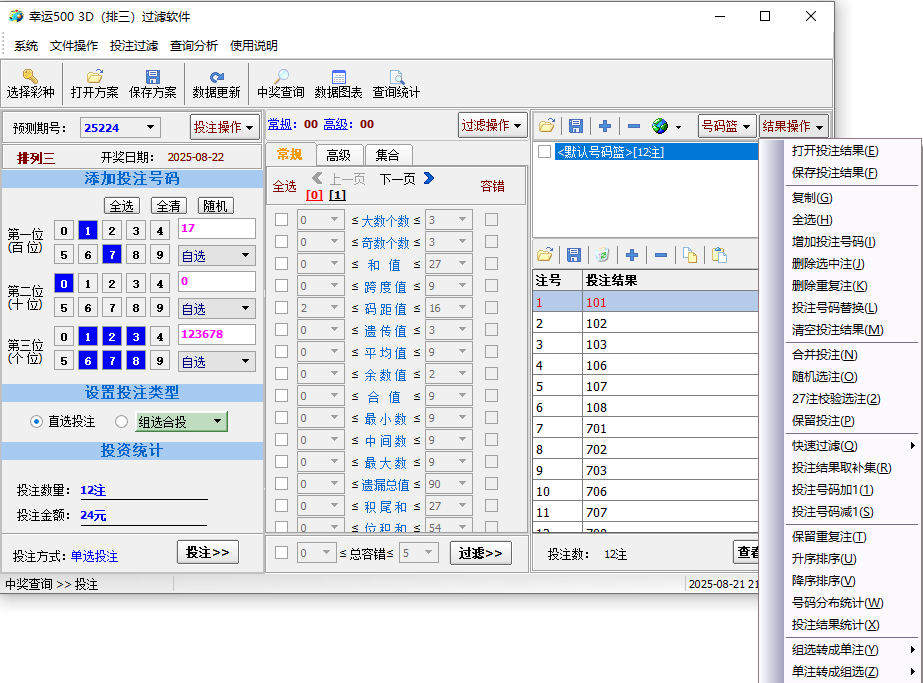This screenshot has width=923, height=683.
Task: Save the plan using 保存方案
Action: [x=153, y=77]
